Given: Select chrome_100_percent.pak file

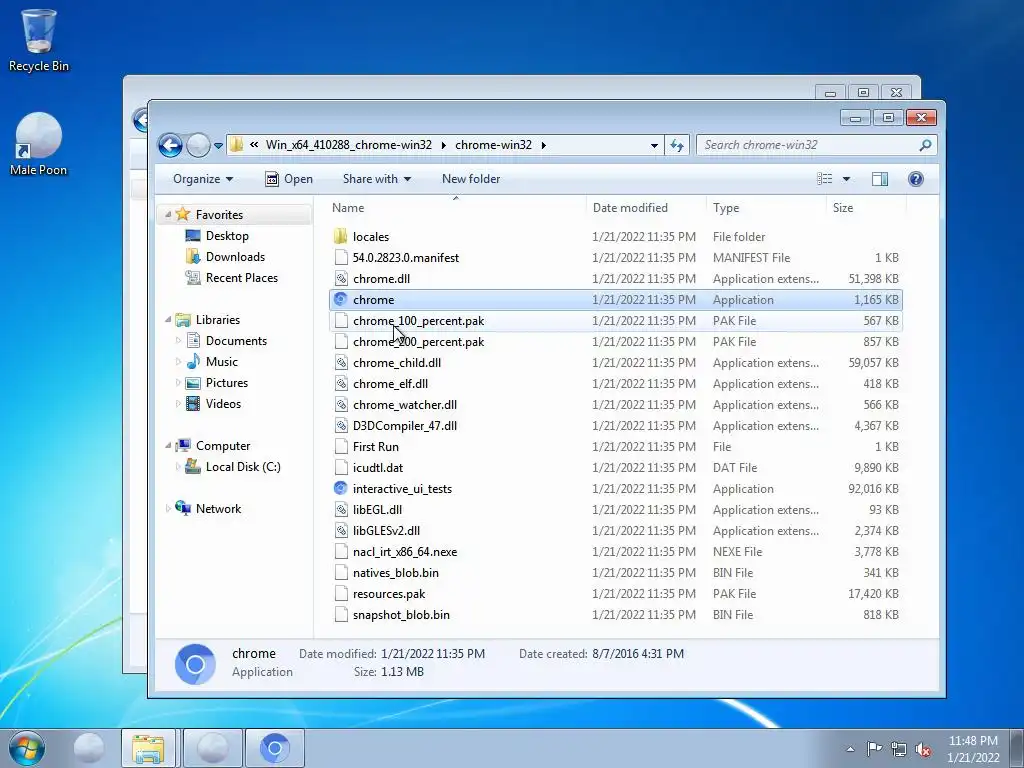Looking at the screenshot, I should pyautogui.click(x=419, y=321).
